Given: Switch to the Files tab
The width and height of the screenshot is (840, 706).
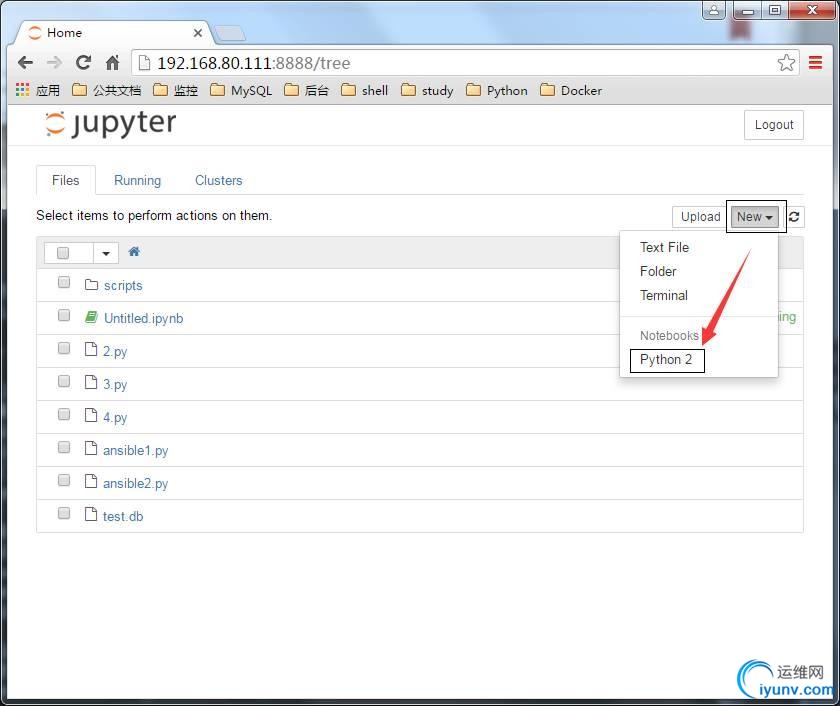Looking at the screenshot, I should tap(65, 180).
